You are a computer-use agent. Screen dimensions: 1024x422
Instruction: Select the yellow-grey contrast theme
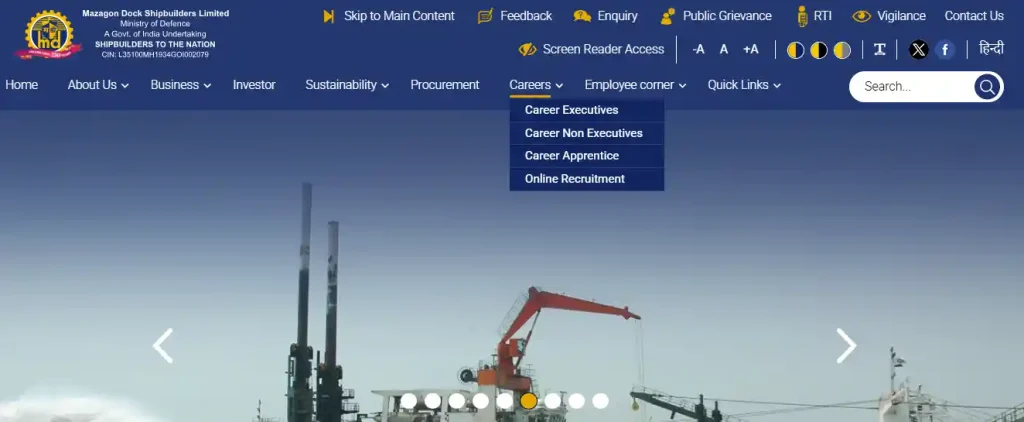[842, 50]
